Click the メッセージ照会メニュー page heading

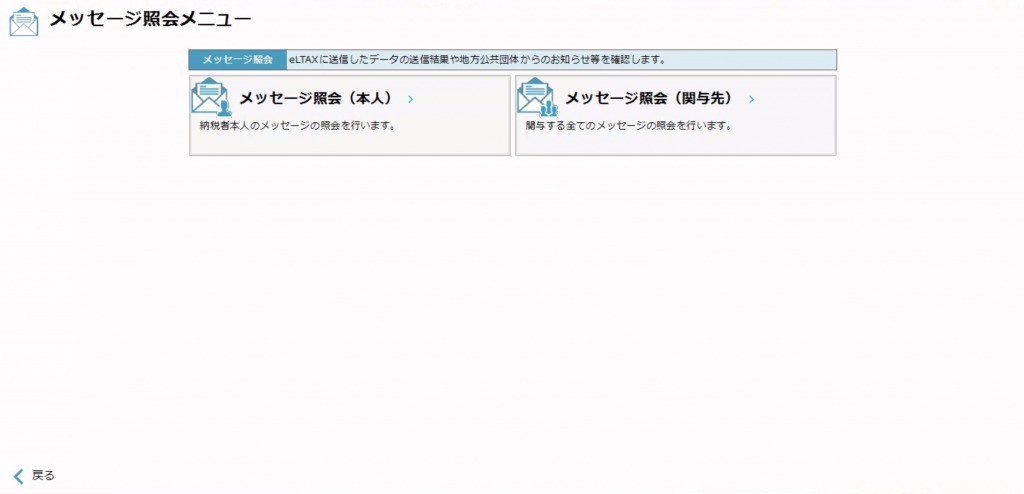[x=150, y=20]
